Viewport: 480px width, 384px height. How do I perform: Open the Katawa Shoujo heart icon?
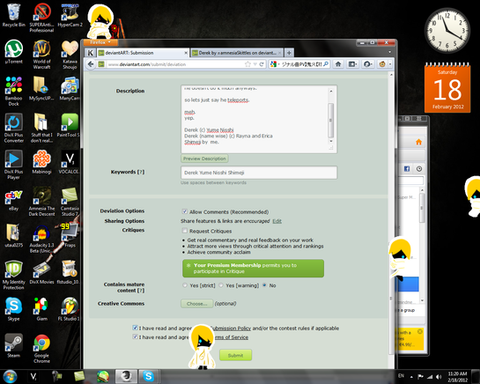coord(70,54)
